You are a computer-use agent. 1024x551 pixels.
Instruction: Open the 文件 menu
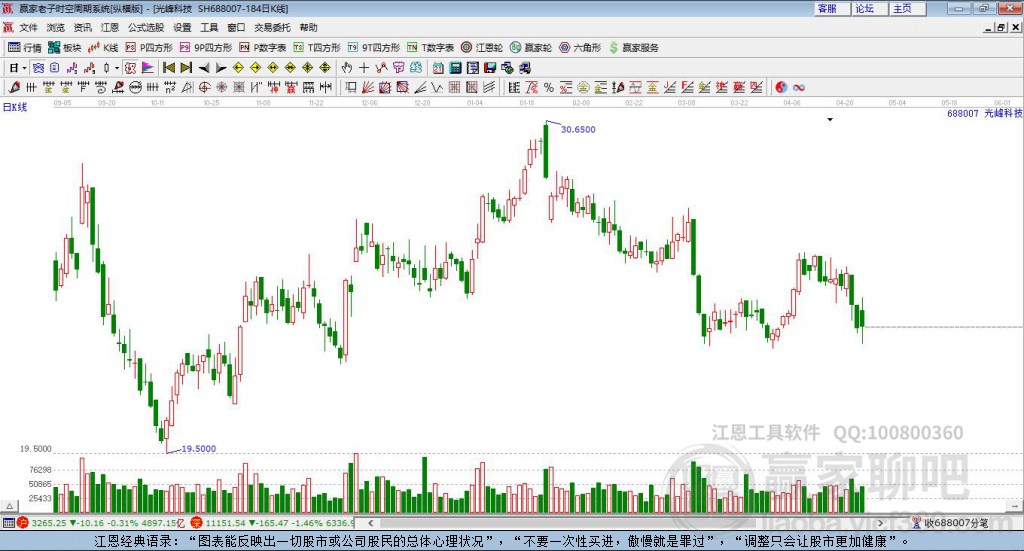click(x=28, y=27)
